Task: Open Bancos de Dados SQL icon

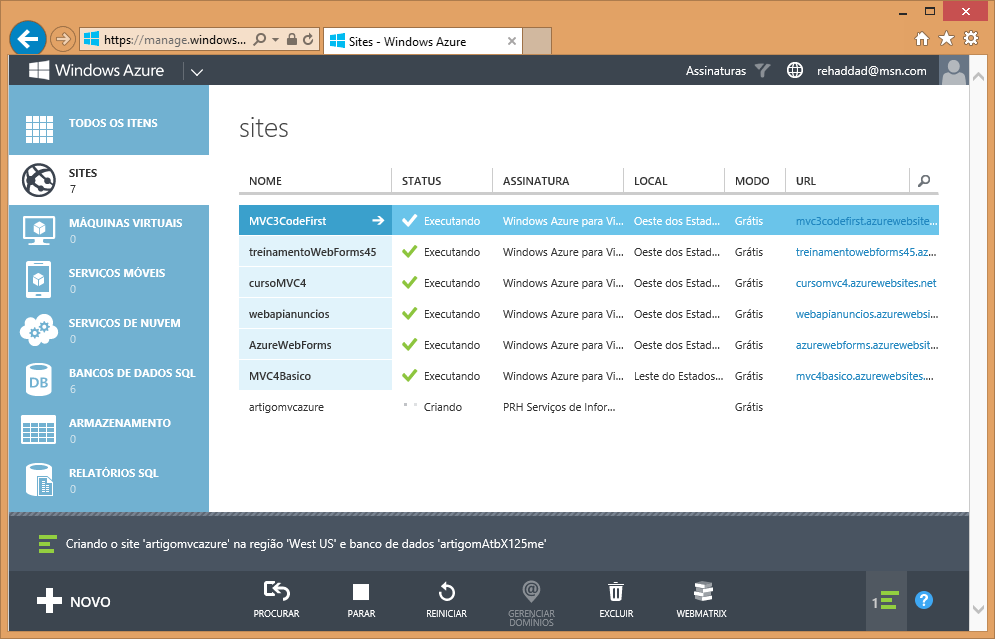Action: (x=39, y=379)
